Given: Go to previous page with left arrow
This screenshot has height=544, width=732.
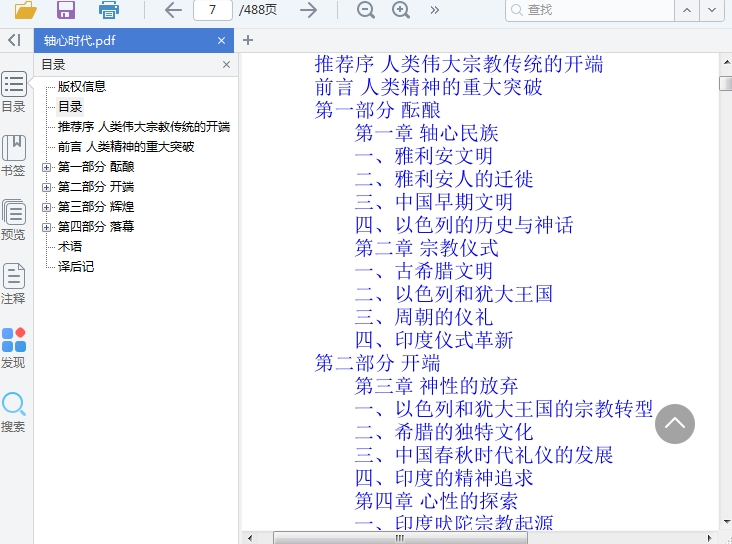Looking at the screenshot, I should coord(173,10).
